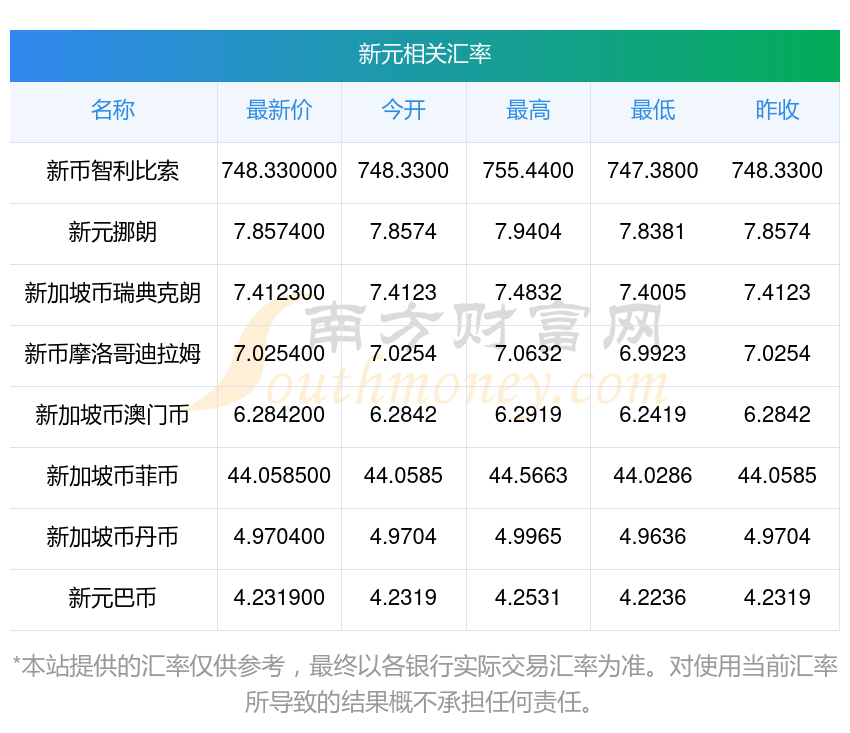The height and width of the screenshot is (733, 850).
Task: Click lowest value 7.8381
Action: (x=653, y=232)
